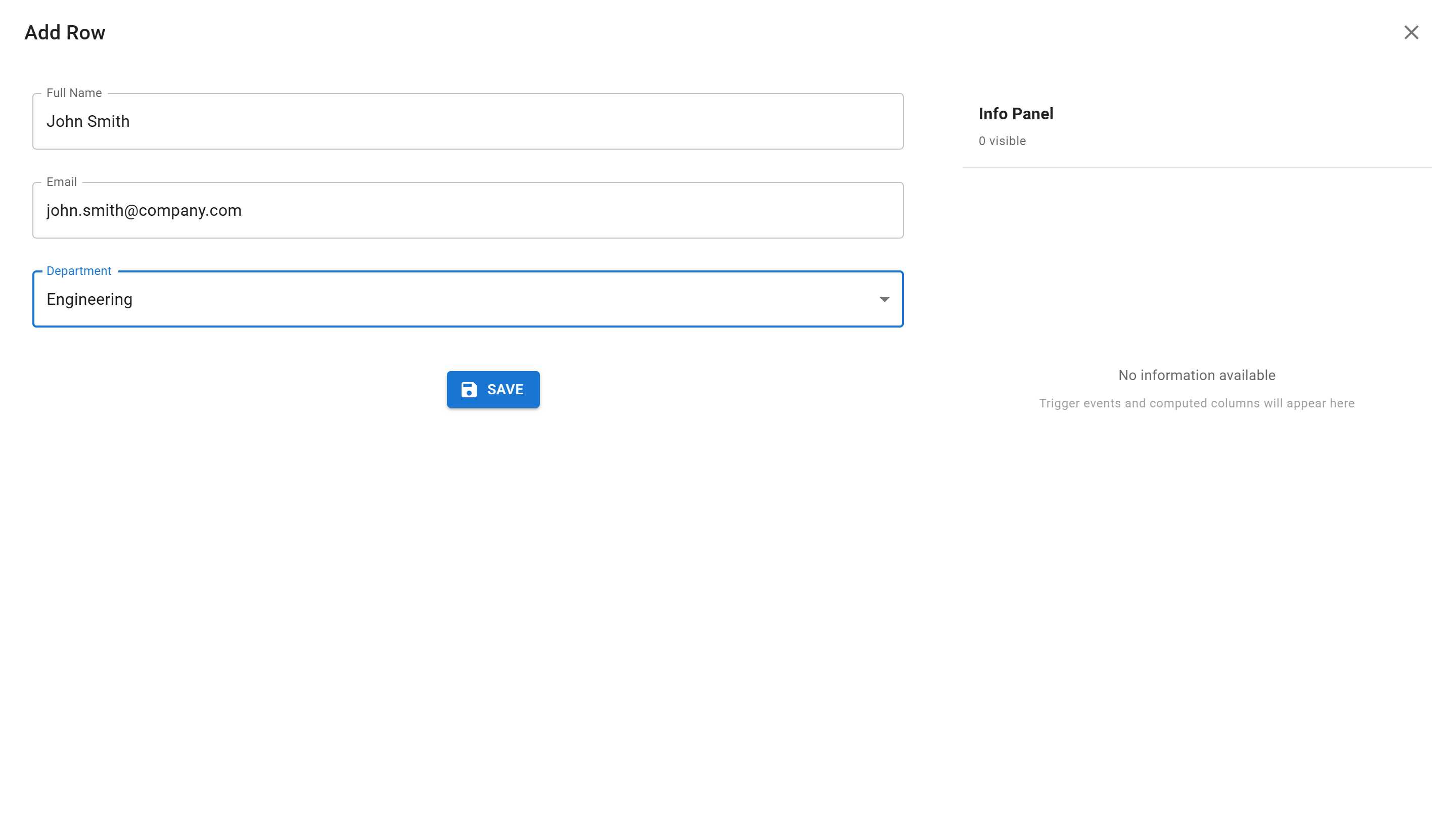
Task: Click the divider line under Info Panel
Action: click(1196, 168)
